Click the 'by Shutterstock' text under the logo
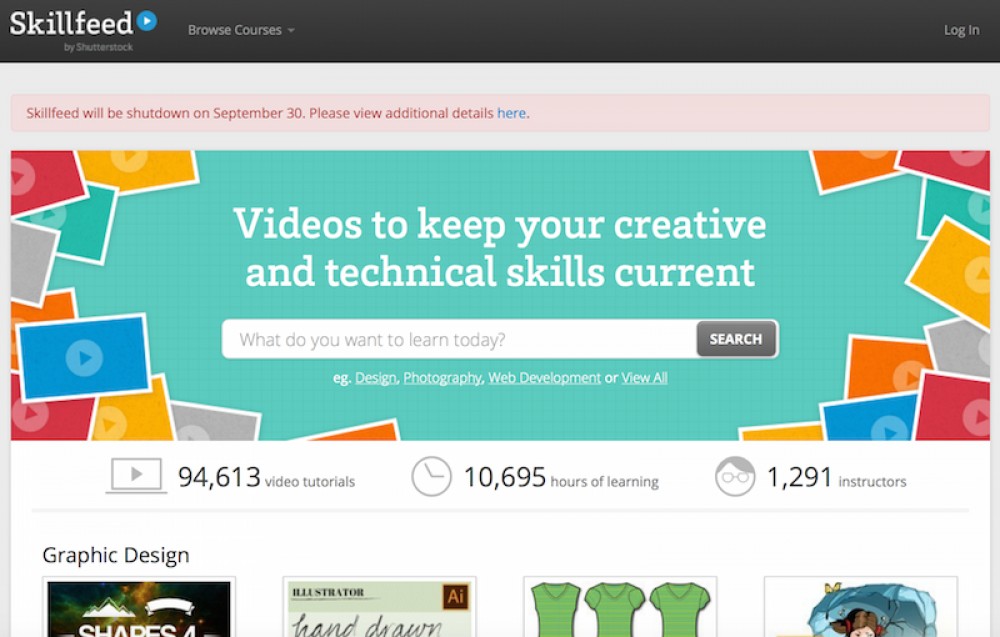Screen dimensions: 1000x637 tap(98, 47)
